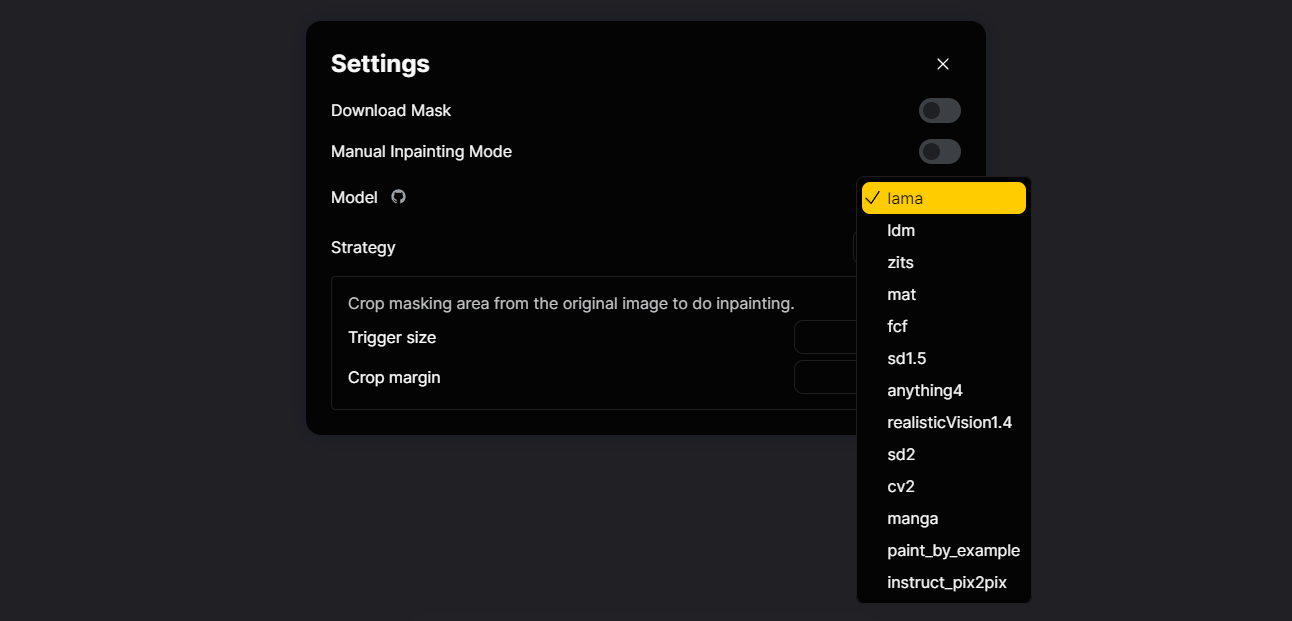Open the Model GitHub link icon
The height and width of the screenshot is (621, 1292).
(x=398, y=197)
